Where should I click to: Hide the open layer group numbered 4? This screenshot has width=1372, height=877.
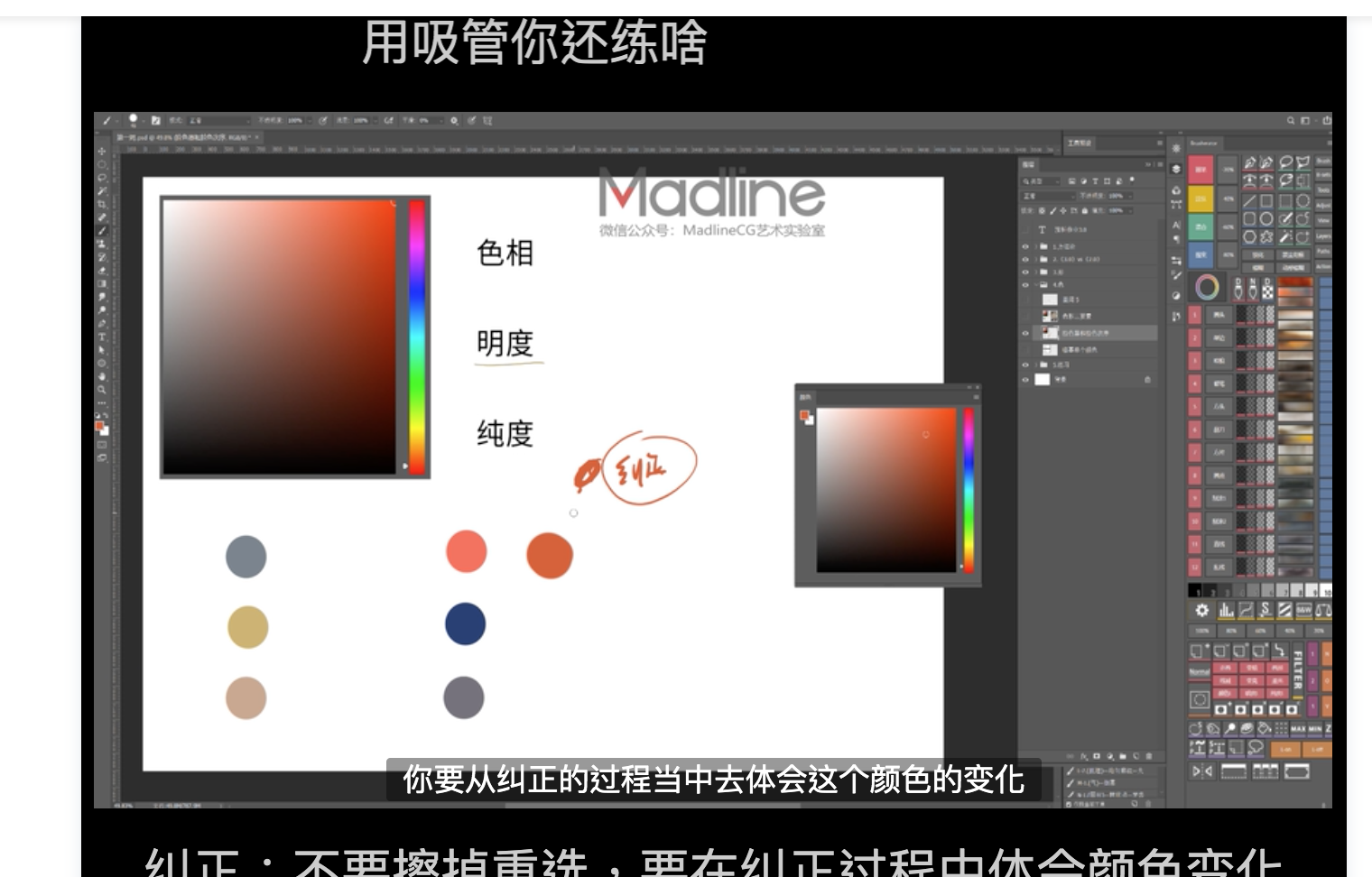(x=1025, y=284)
